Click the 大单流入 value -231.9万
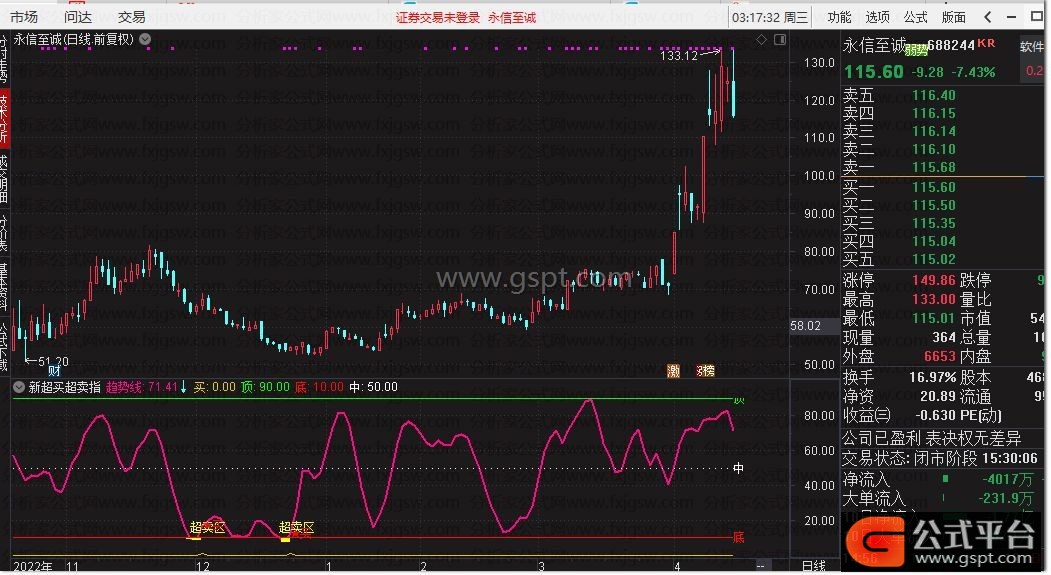Viewport: 1051px width, 575px height. (1007, 499)
